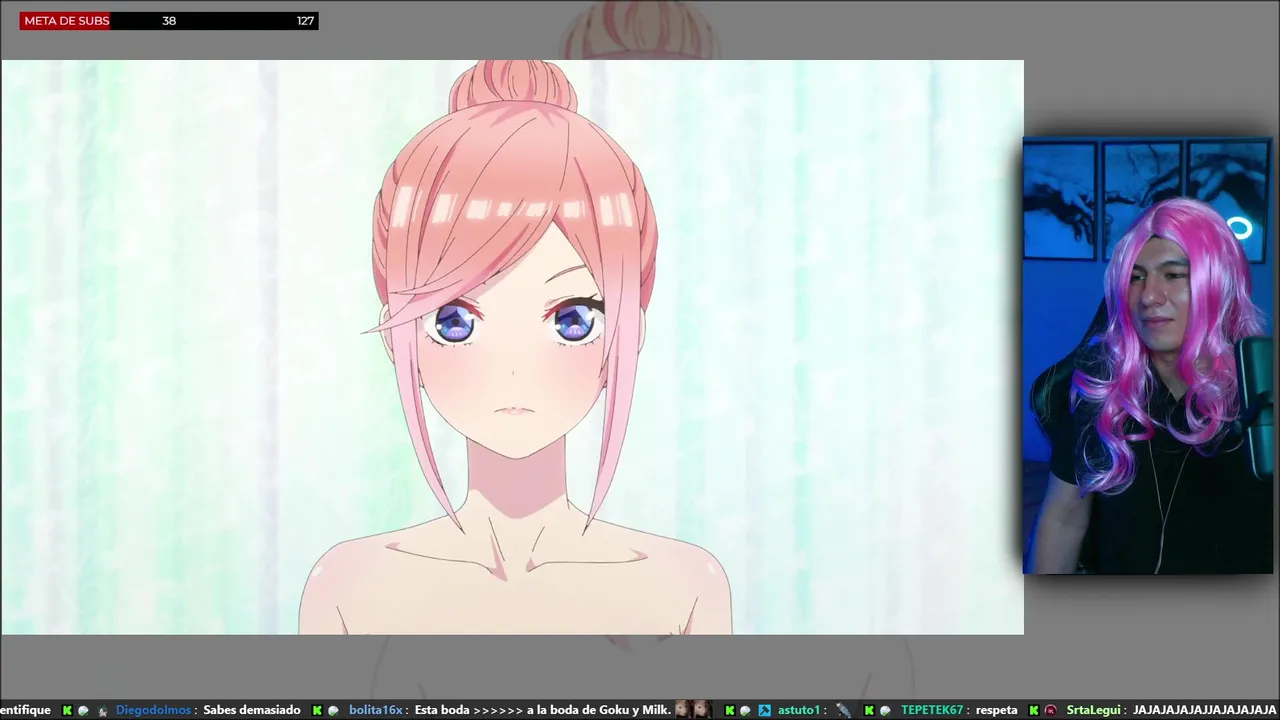Click the Kick badge before Diegodolmos

[67, 710]
